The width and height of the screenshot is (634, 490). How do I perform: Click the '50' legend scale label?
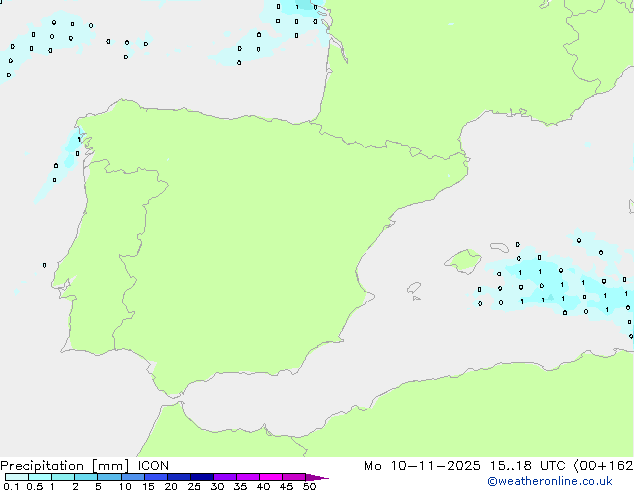[309, 486]
